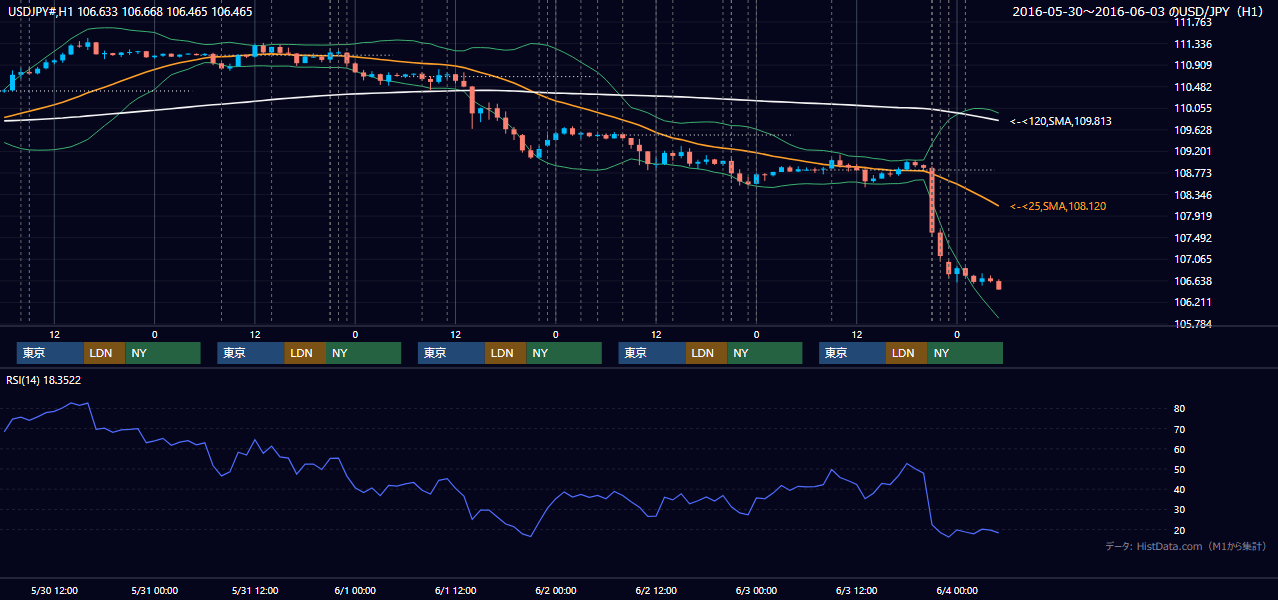Click price axis label 111.336
The width and height of the screenshot is (1278, 600).
click(1193, 44)
